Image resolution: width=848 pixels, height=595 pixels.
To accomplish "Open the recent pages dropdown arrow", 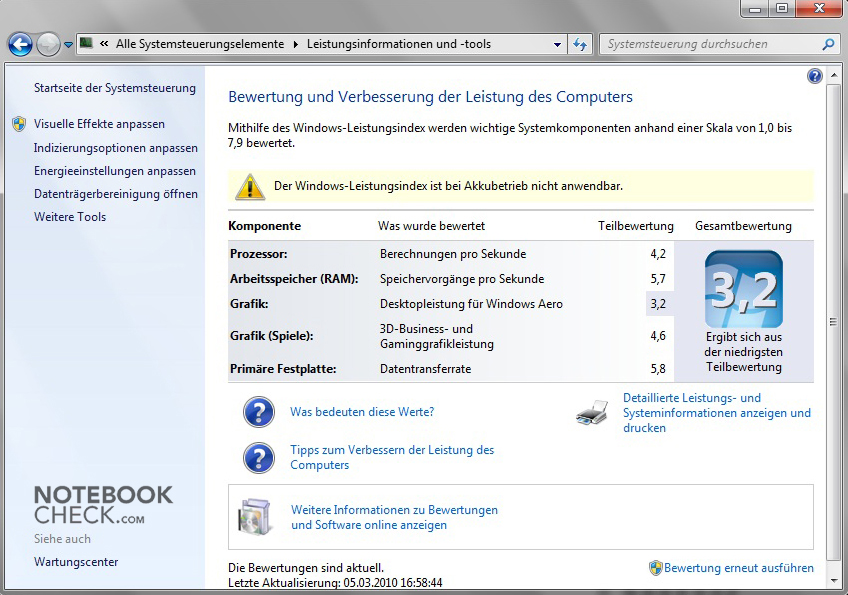I will point(68,45).
